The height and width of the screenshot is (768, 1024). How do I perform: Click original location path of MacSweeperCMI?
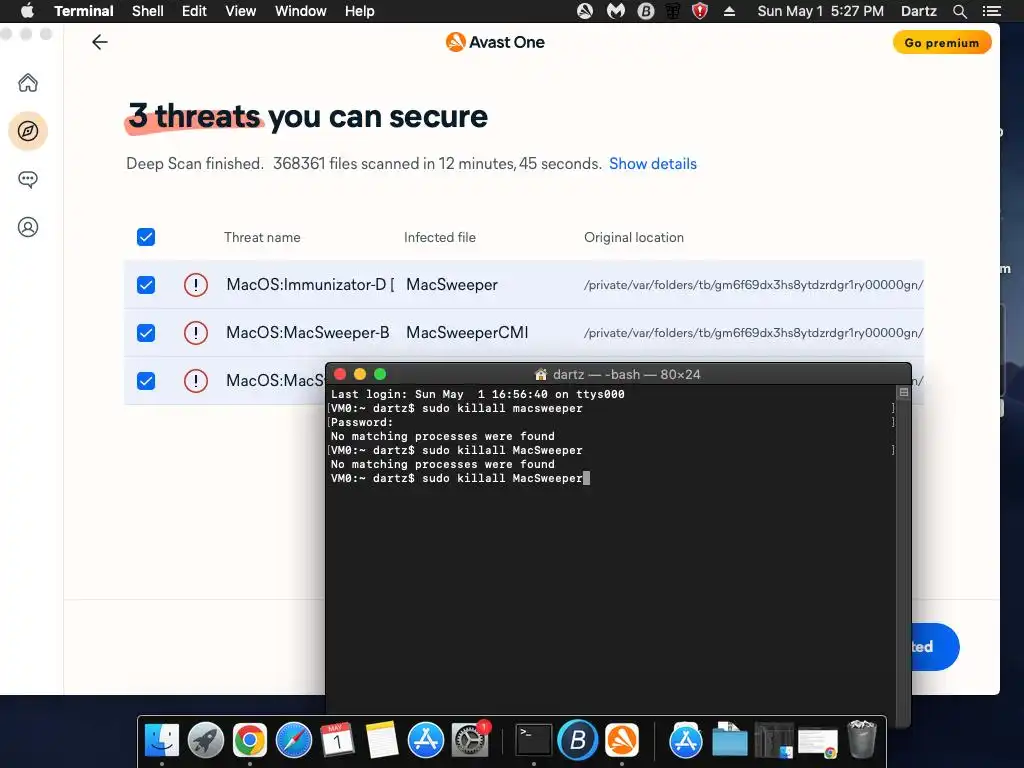[x=753, y=333]
